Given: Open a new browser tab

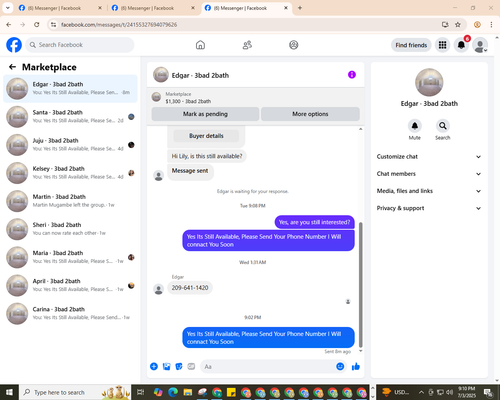Looking at the screenshot, I should tap(300, 8).
